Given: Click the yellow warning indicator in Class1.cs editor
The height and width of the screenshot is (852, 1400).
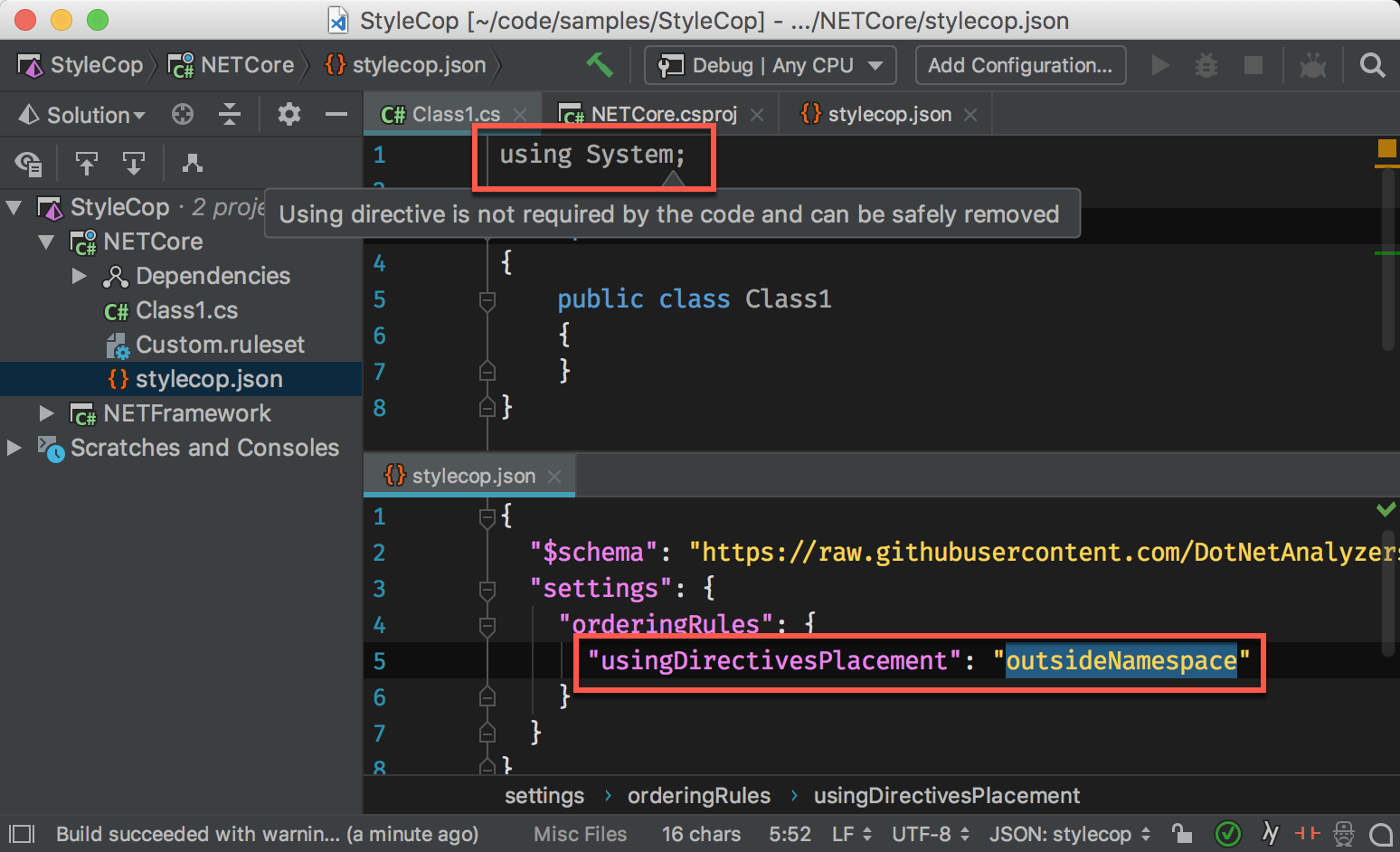Looking at the screenshot, I should [1386, 147].
